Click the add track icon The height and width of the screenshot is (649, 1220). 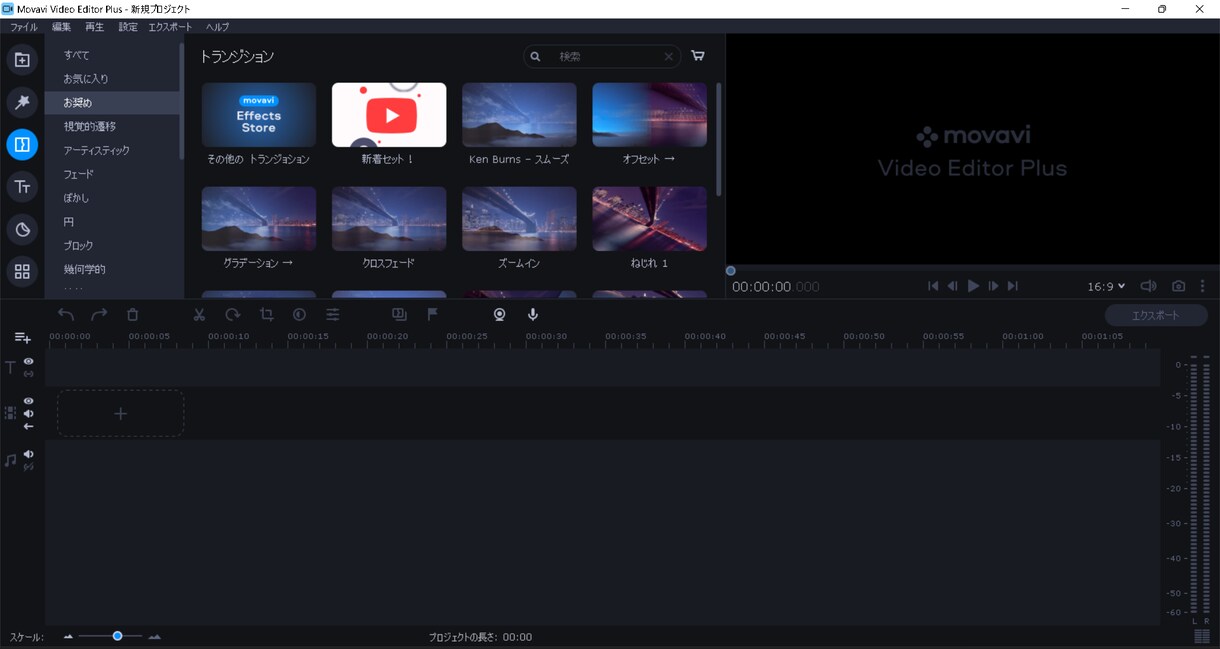[23, 338]
